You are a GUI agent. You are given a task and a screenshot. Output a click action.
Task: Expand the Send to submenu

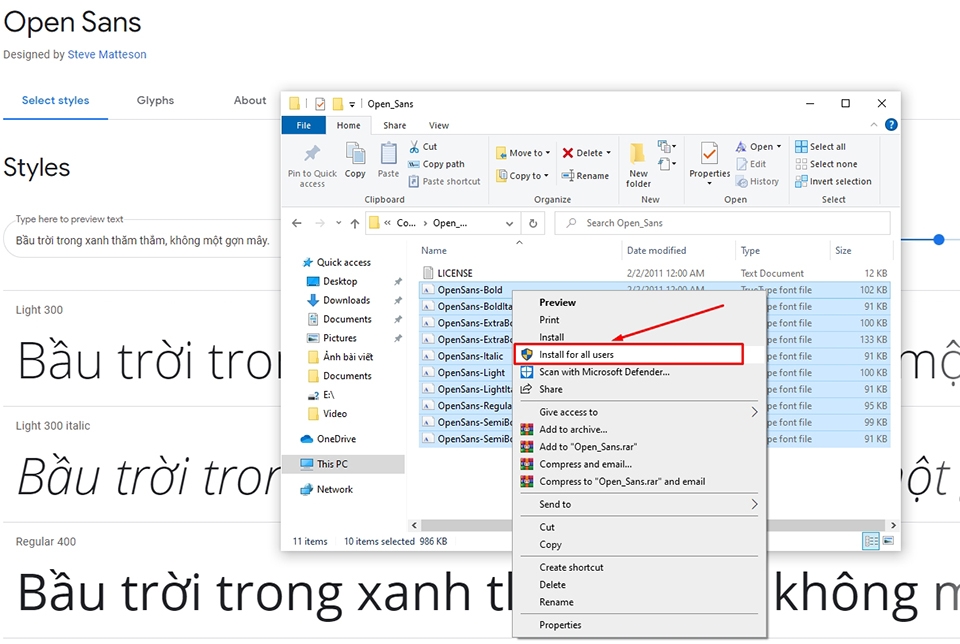[x=754, y=504]
